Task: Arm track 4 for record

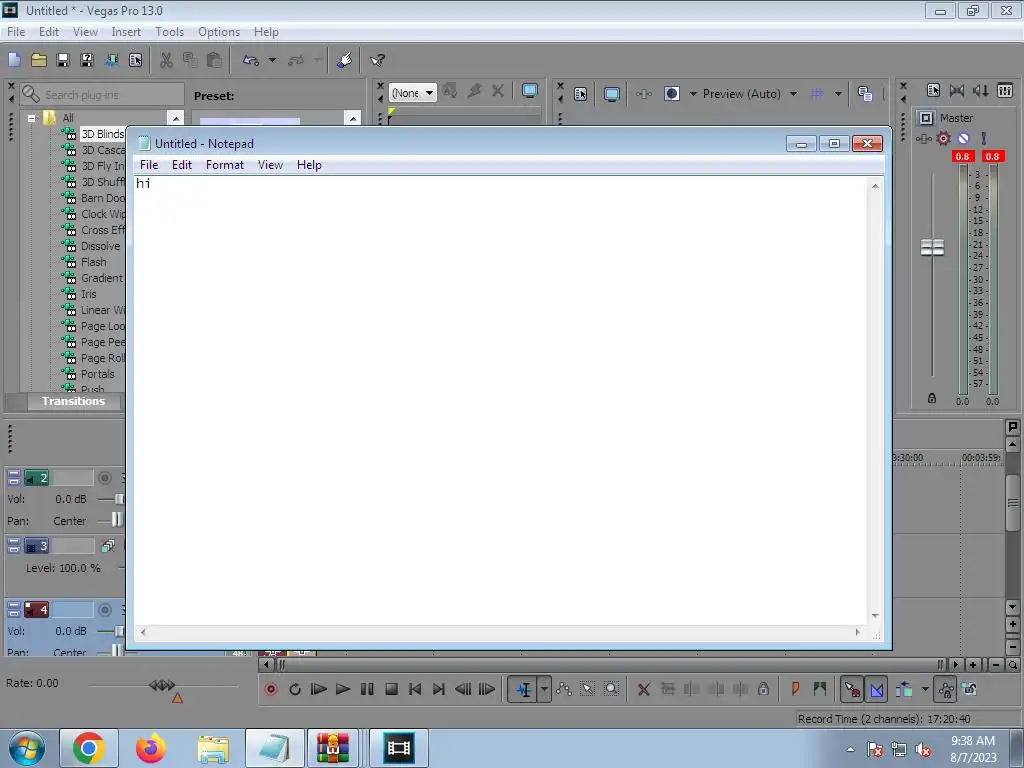Action: [x=104, y=610]
